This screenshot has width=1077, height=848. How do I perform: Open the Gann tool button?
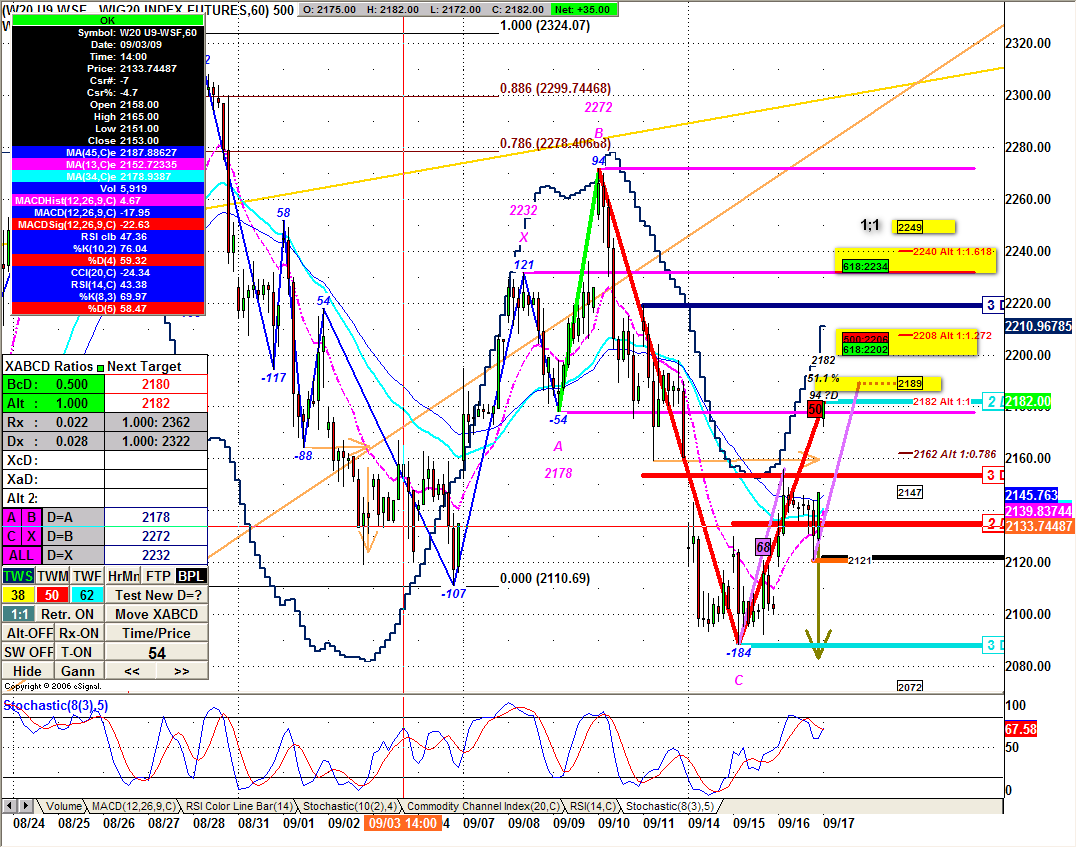[78, 671]
